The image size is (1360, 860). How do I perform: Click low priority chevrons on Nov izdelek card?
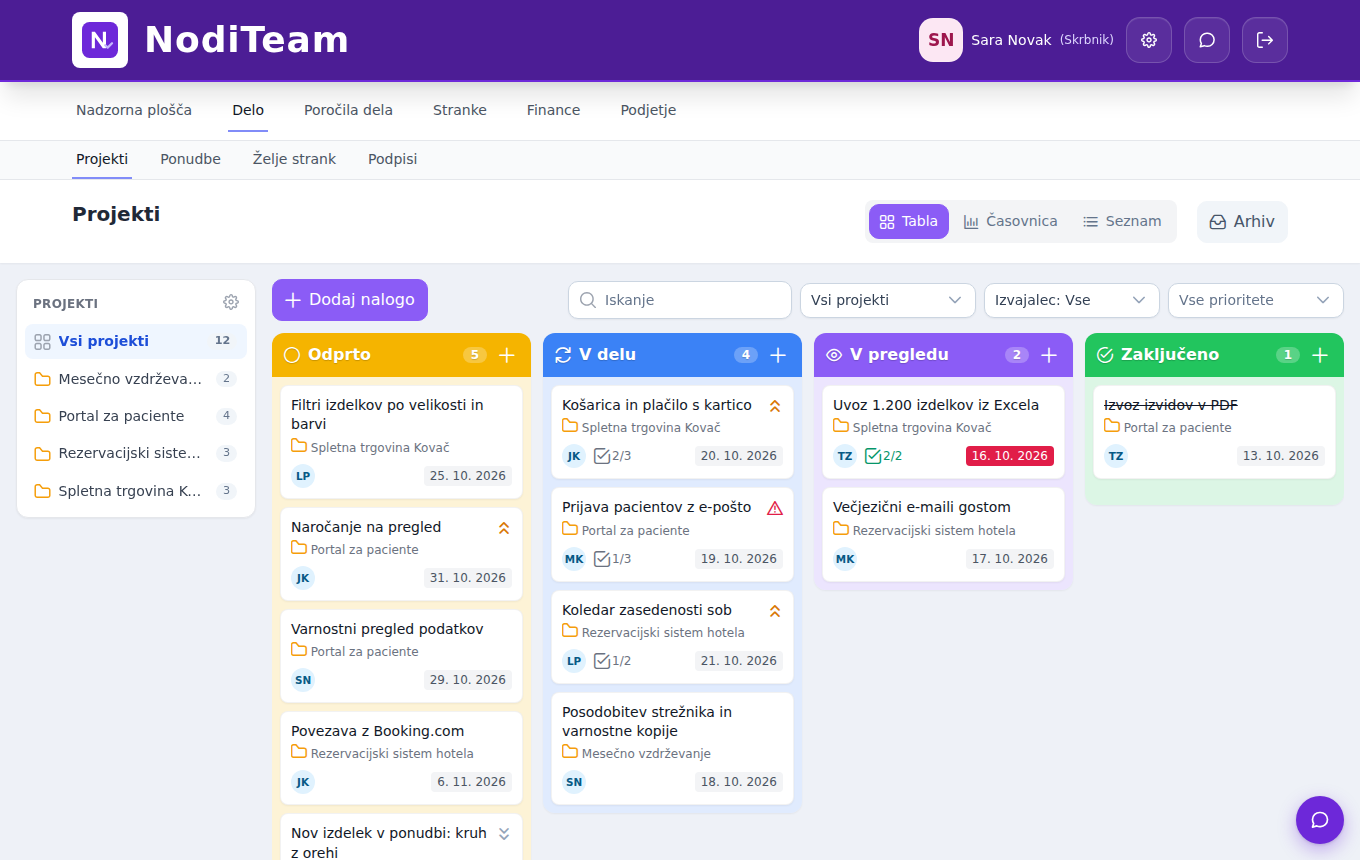coord(504,834)
